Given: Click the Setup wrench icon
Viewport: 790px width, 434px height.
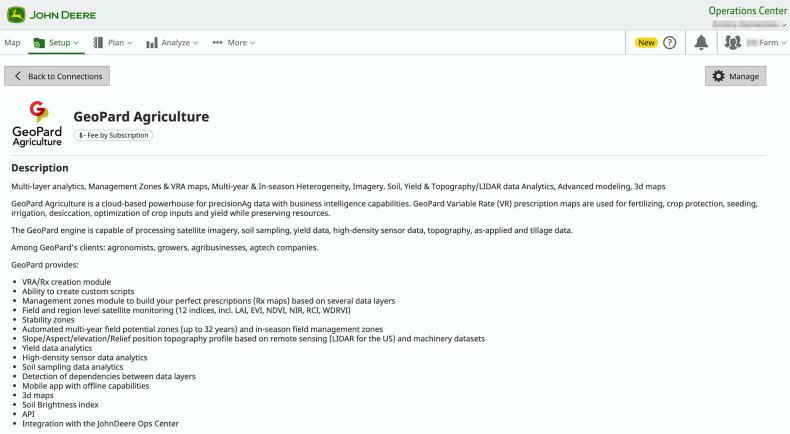Looking at the screenshot, I should [x=39, y=43].
